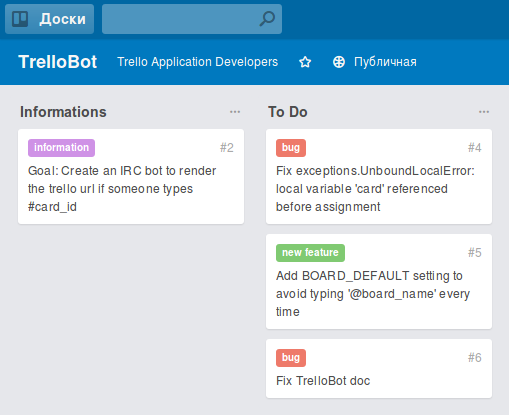Focus the search input field
Screen dimensions: 509x415
pos(192,19)
